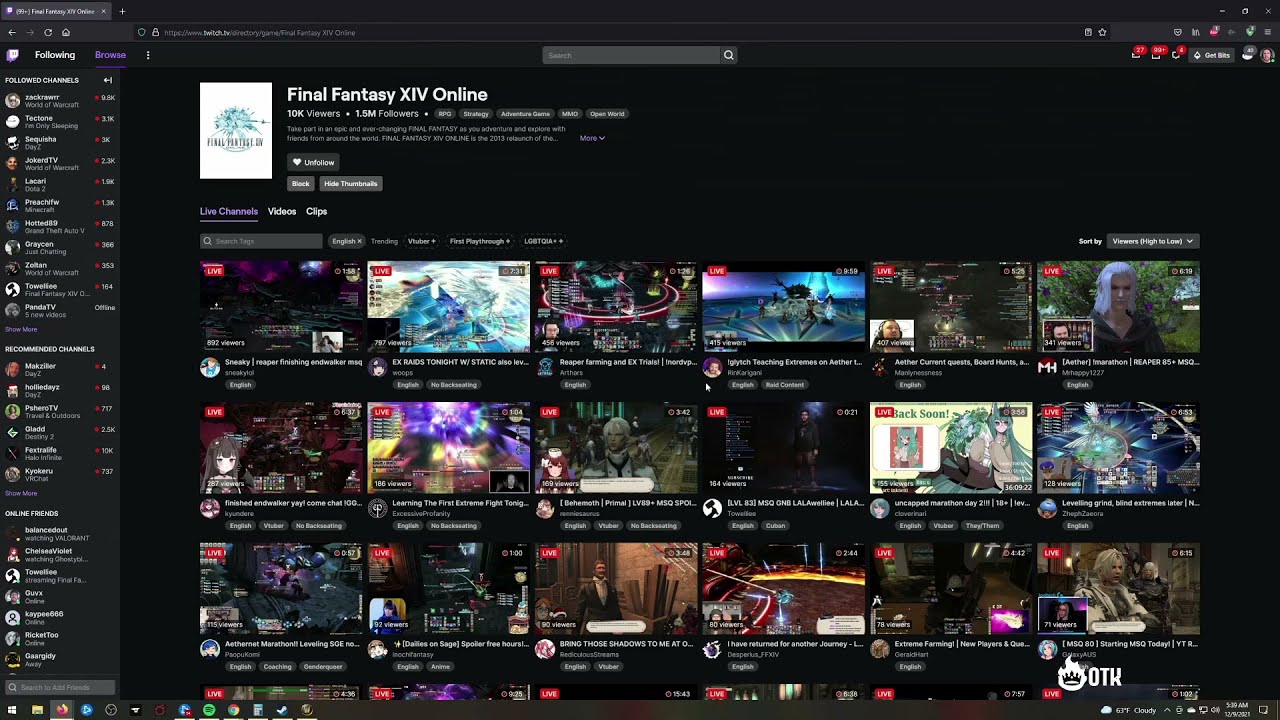1280x720 pixels.
Task: Add the First Playthrough tag filter
Action: coord(479,241)
